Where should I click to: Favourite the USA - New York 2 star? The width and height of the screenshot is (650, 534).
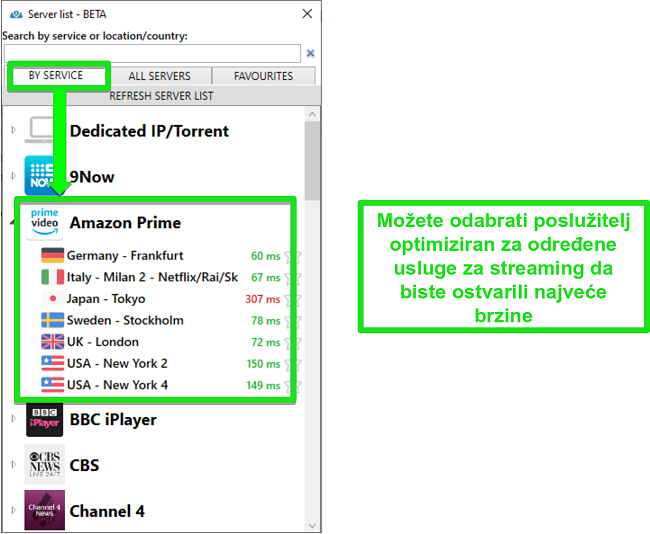[x=293, y=364]
